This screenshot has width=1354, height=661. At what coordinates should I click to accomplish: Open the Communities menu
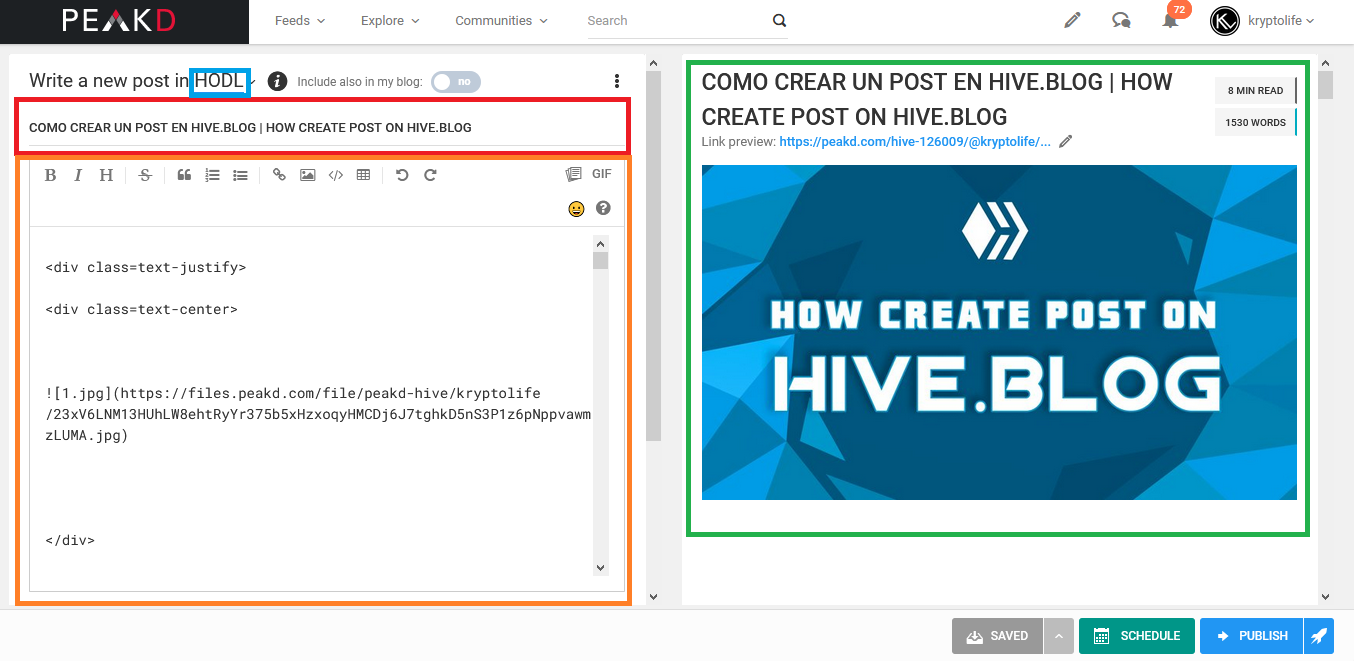point(502,21)
